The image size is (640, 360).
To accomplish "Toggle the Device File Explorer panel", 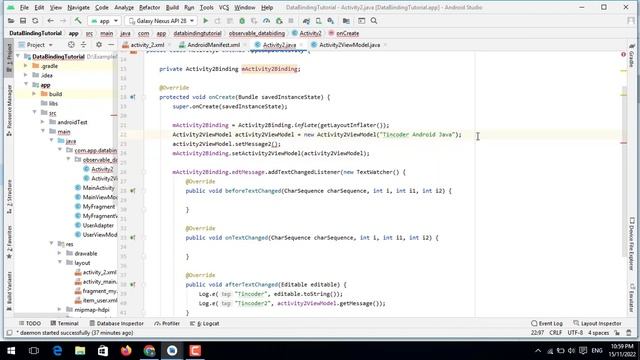I will pos(632,244).
